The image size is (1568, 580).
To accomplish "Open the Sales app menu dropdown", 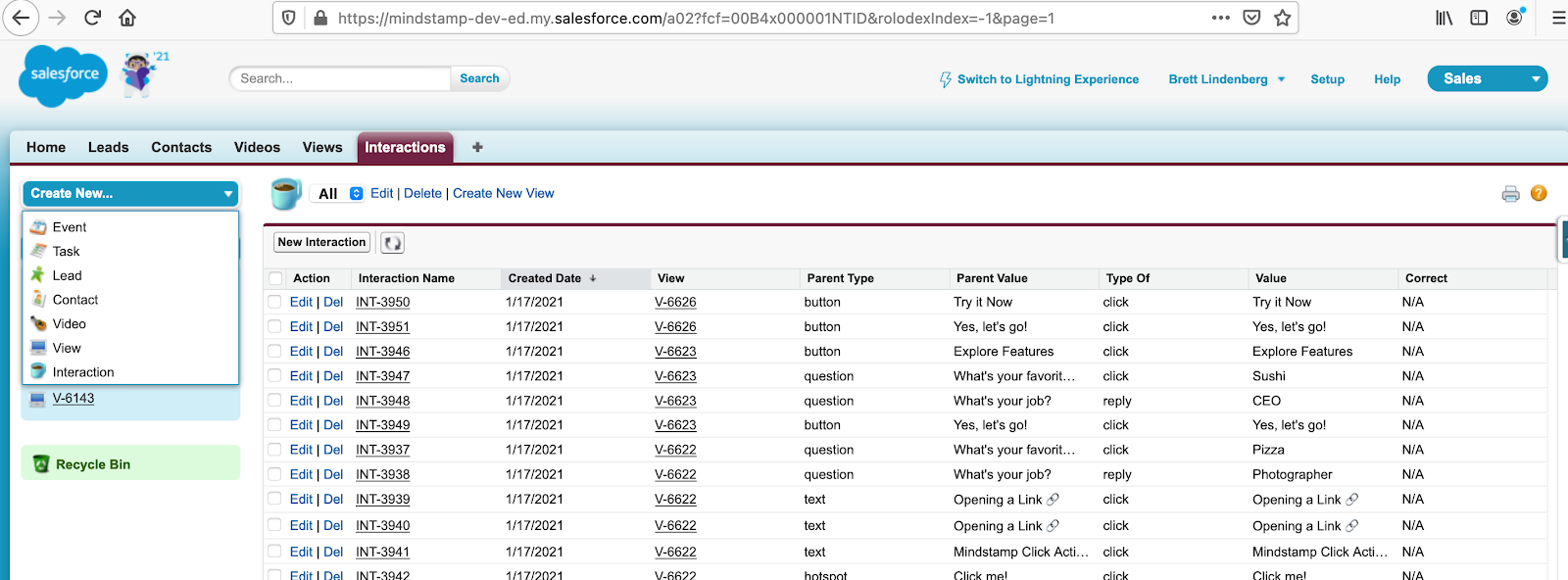I will pos(1488,78).
